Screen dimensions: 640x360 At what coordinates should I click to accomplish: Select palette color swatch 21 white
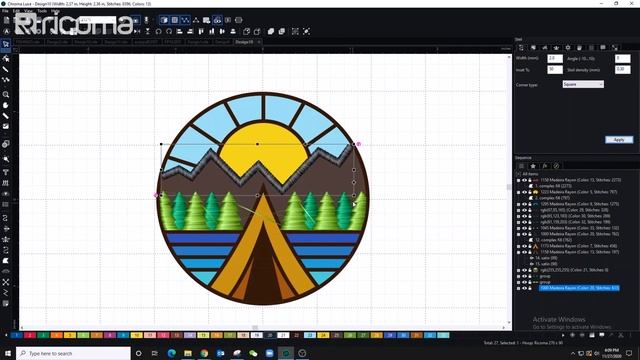pyautogui.click(x=283, y=335)
